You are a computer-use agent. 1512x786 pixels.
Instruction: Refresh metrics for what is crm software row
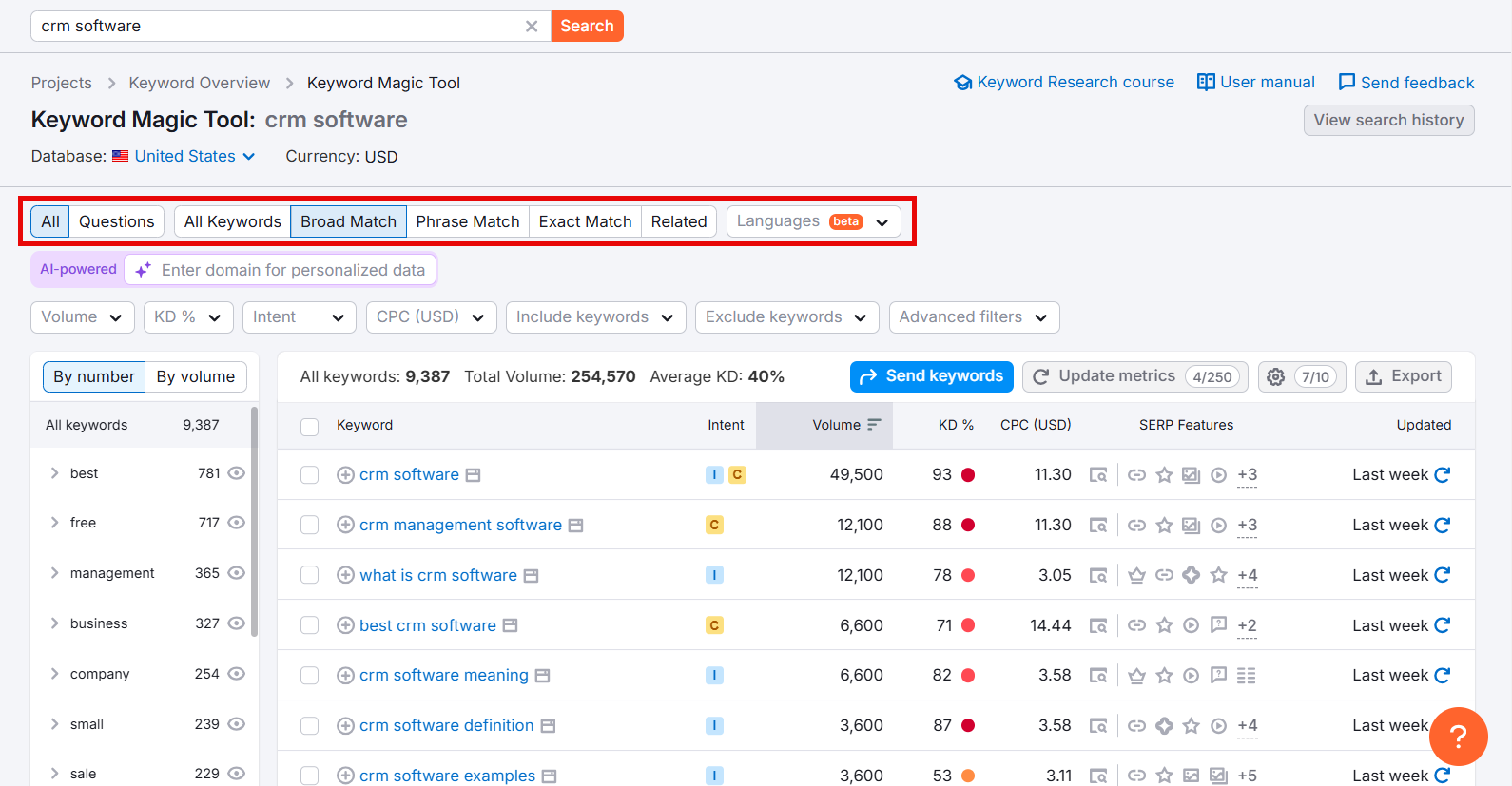[1443, 575]
